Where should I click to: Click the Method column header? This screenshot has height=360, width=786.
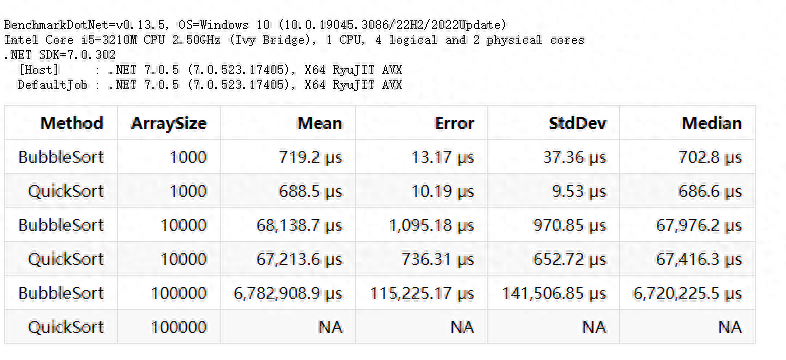tap(72, 123)
